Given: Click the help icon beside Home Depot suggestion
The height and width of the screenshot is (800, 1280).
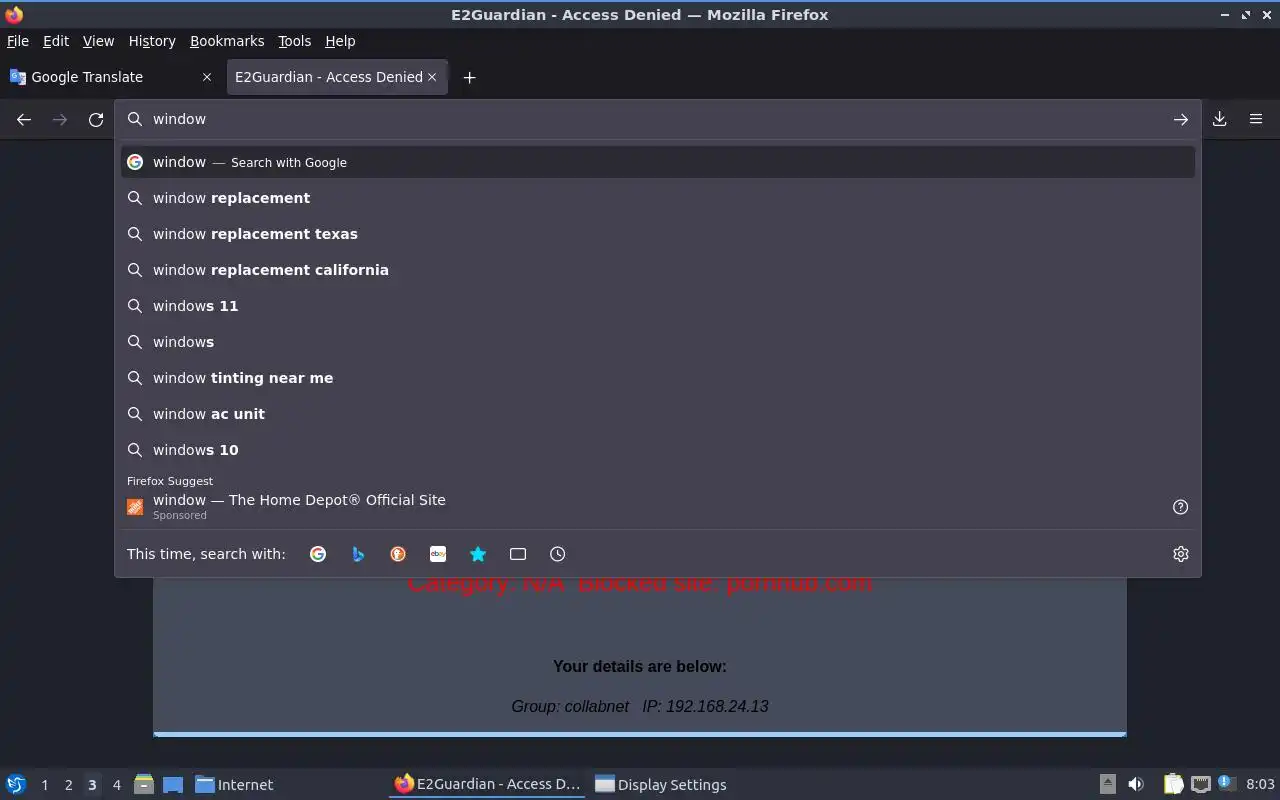Looking at the screenshot, I should tap(1180, 507).
